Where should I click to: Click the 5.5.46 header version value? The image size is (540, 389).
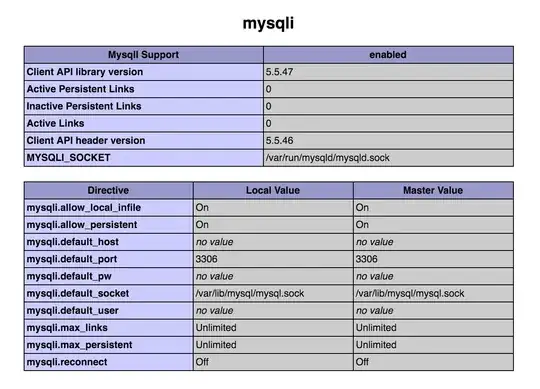pos(279,140)
